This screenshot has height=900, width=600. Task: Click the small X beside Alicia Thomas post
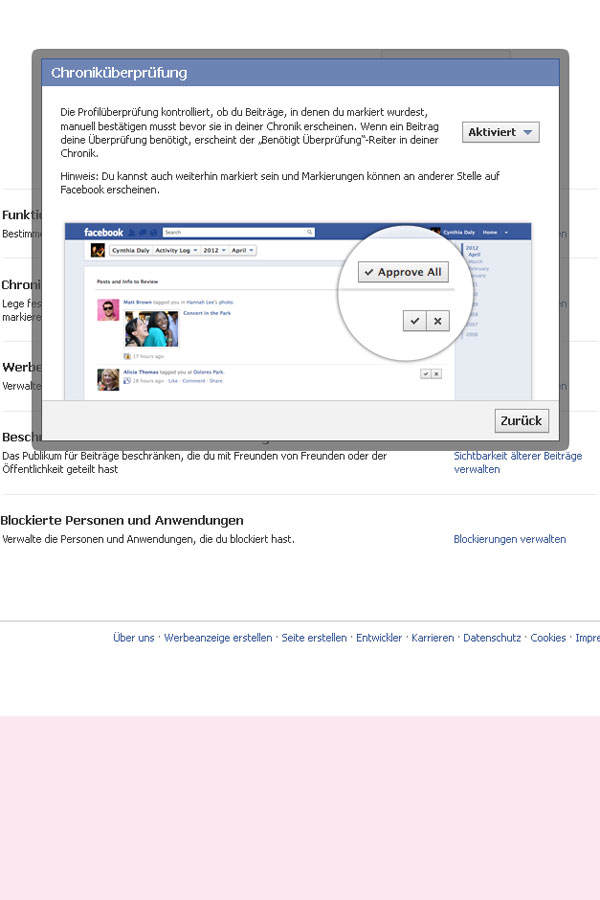point(436,374)
